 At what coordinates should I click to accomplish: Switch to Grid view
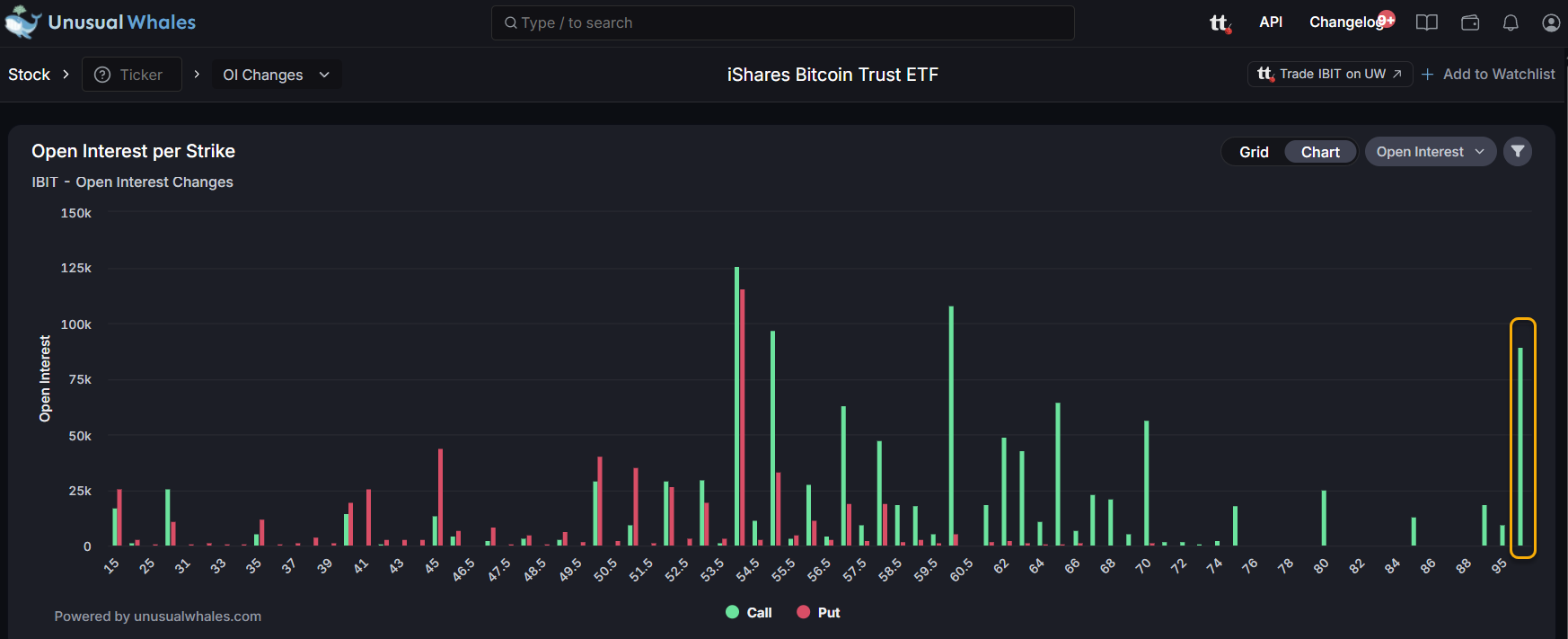[x=1254, y=152]
